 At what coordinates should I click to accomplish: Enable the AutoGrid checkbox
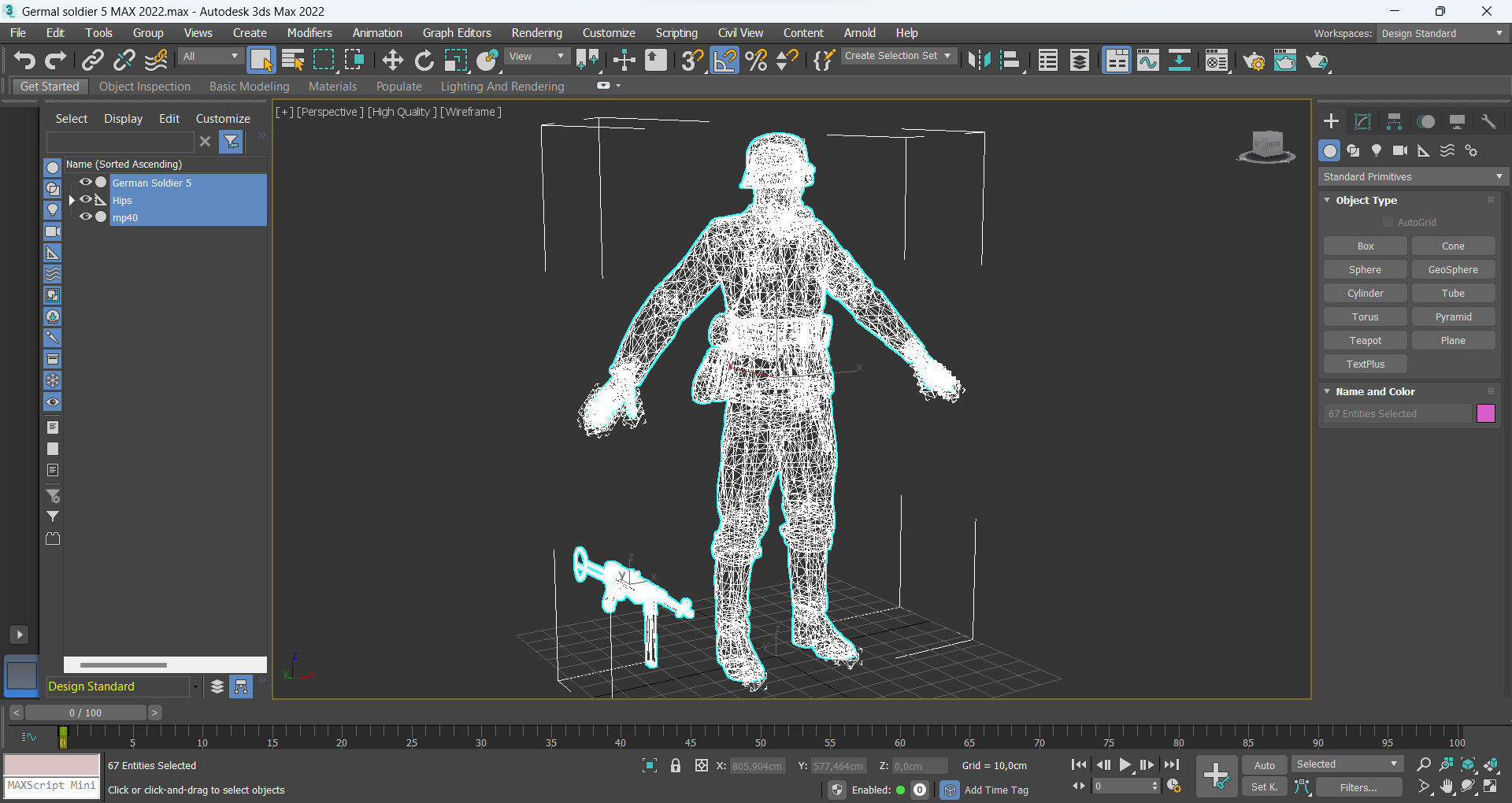[x=1388, y=223]
